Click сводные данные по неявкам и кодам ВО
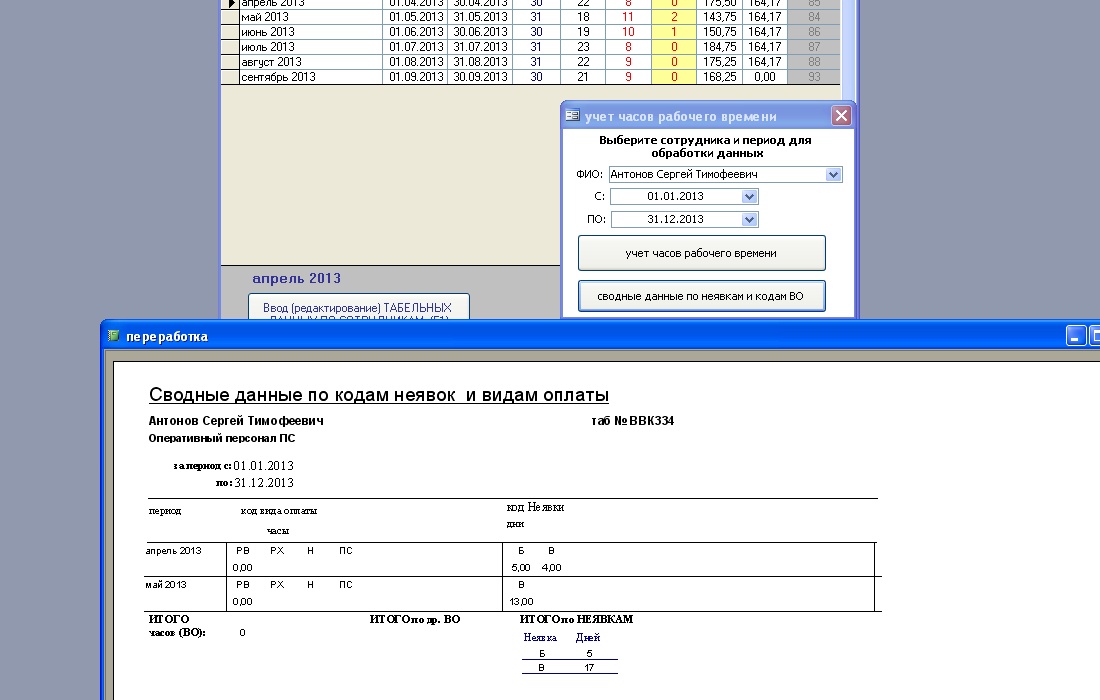Screen dimensions: 1100x700 (x=702, y=296)
